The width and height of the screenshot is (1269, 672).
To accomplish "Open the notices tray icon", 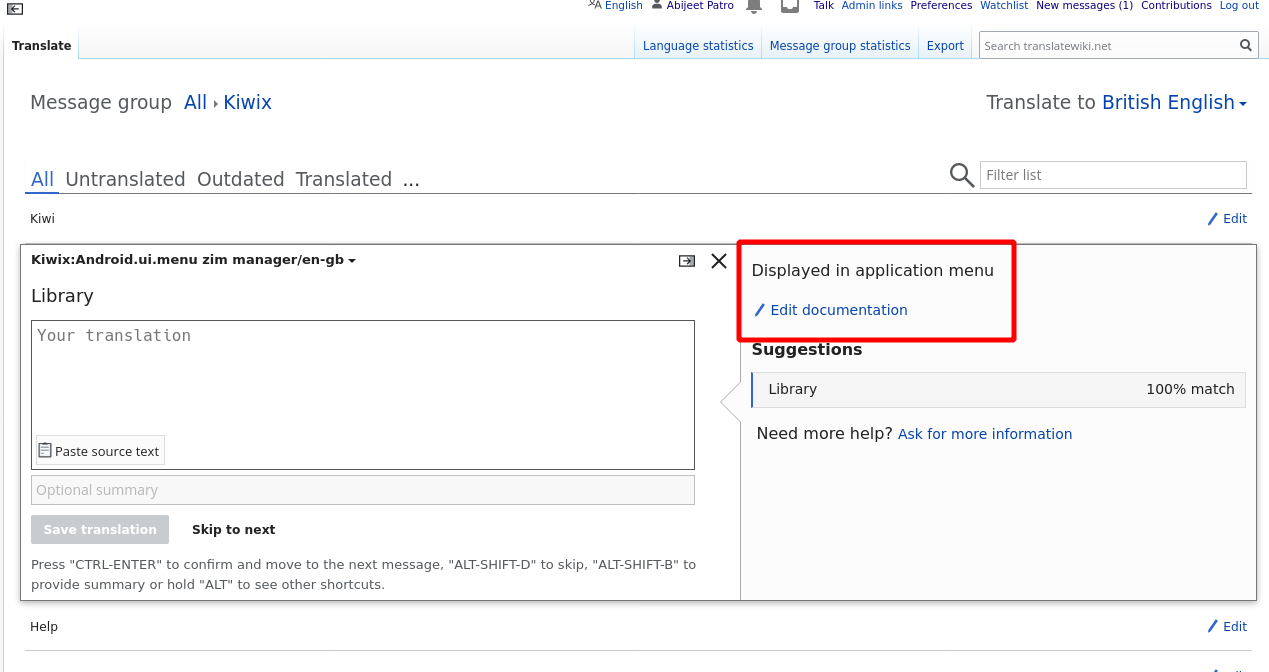I will click(x=790, y=6).
